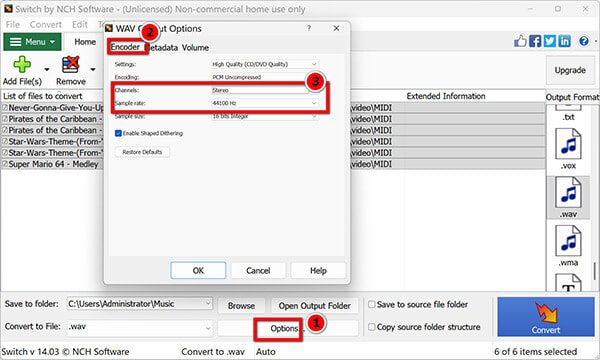Click OK in WAV Output Options
The height and width of the screenshot is (360, 600).
tap(198, 270)
